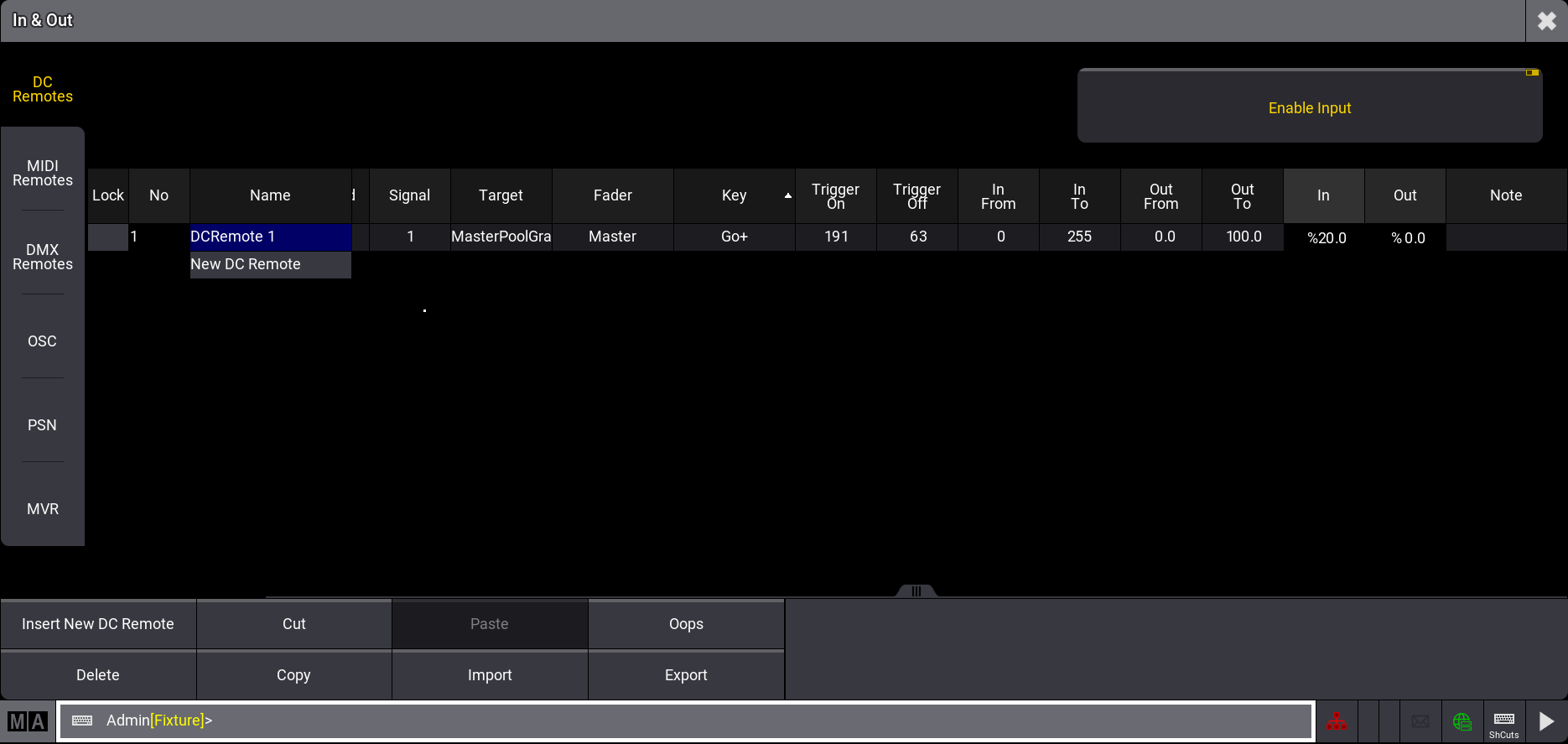Screen dimensions: 1568x744
Task: Click the Insert New DC Remote button
Action: pos(98,624)
